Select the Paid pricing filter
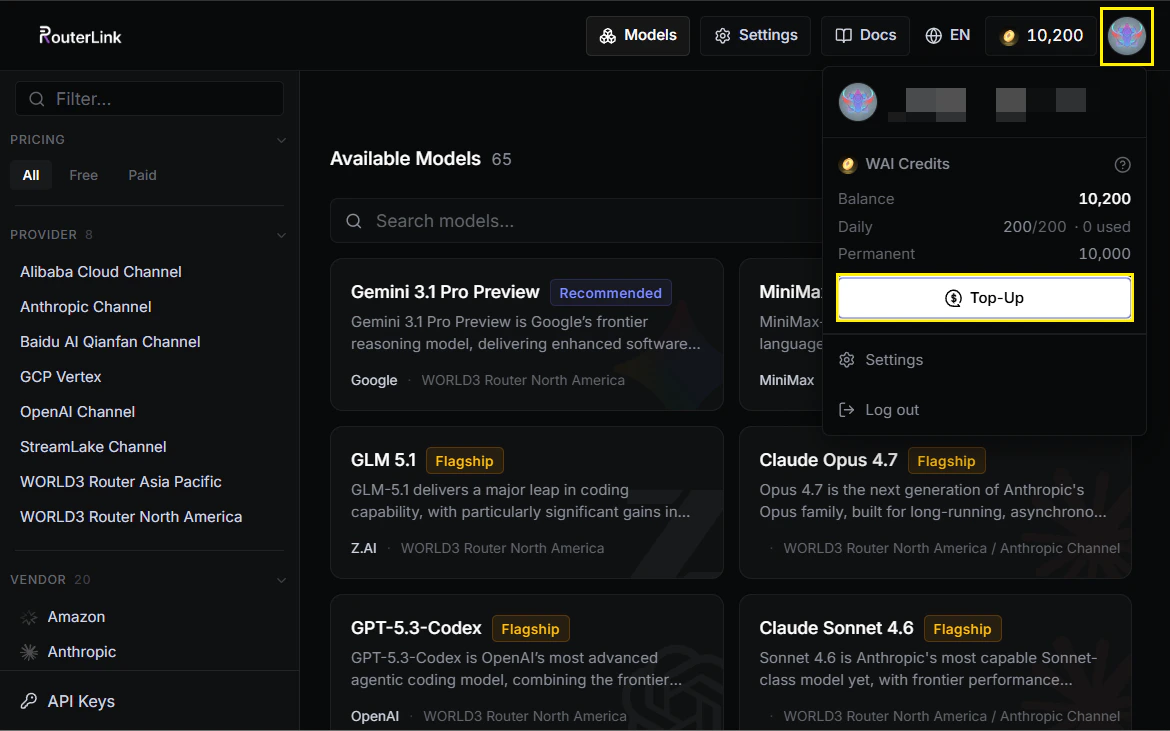1170x731 pixels. click(x=142, y=175)
